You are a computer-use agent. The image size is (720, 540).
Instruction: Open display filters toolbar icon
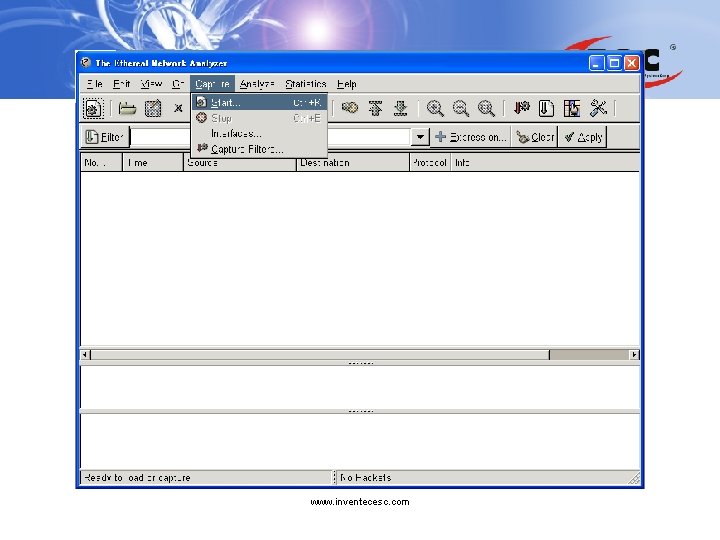pyautogui.click(x=546, y=108)
